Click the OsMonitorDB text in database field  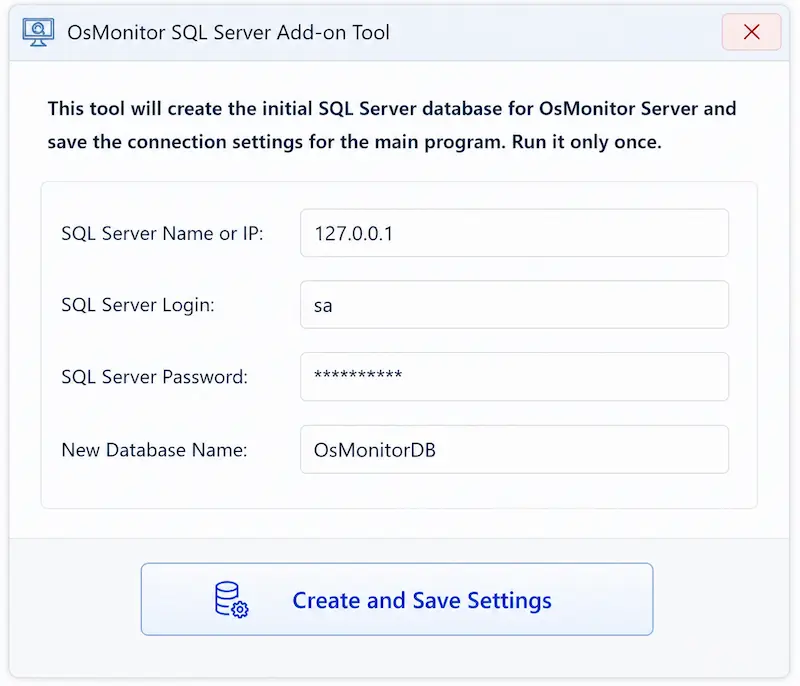(374, 450)
